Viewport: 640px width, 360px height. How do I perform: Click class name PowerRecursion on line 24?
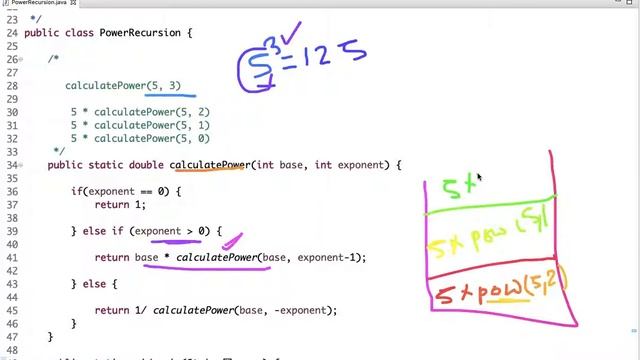pos(140,33)
